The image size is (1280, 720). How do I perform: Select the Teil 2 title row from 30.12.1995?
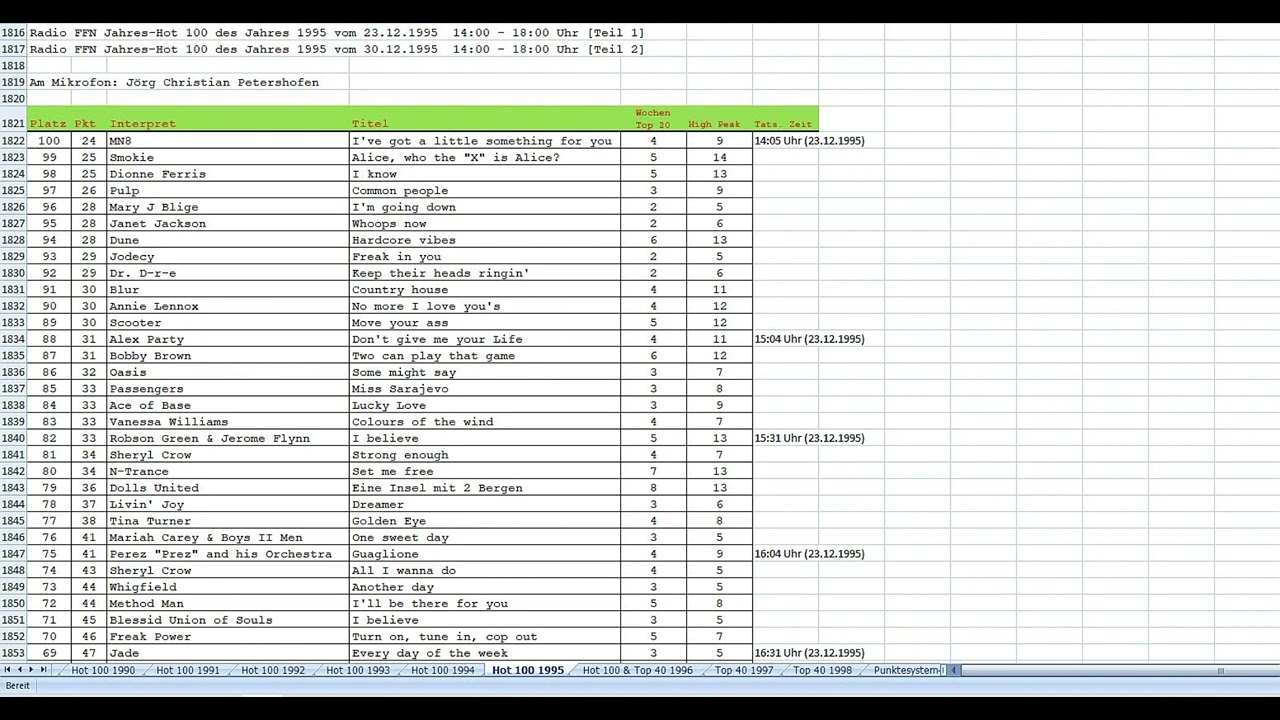pyautogui.click(x=337, y=49)
